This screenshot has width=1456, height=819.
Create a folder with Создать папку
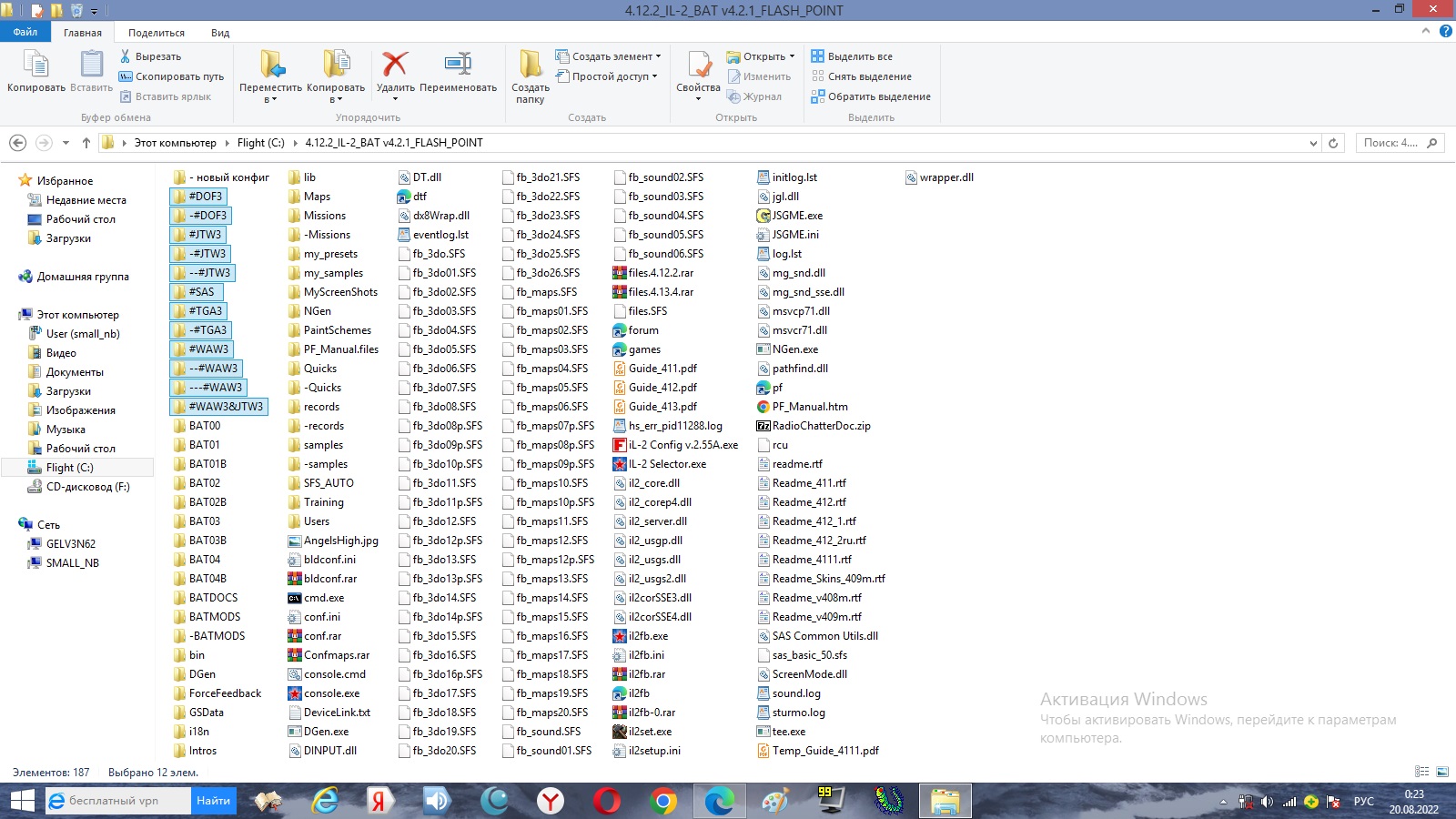click(531, 76)
